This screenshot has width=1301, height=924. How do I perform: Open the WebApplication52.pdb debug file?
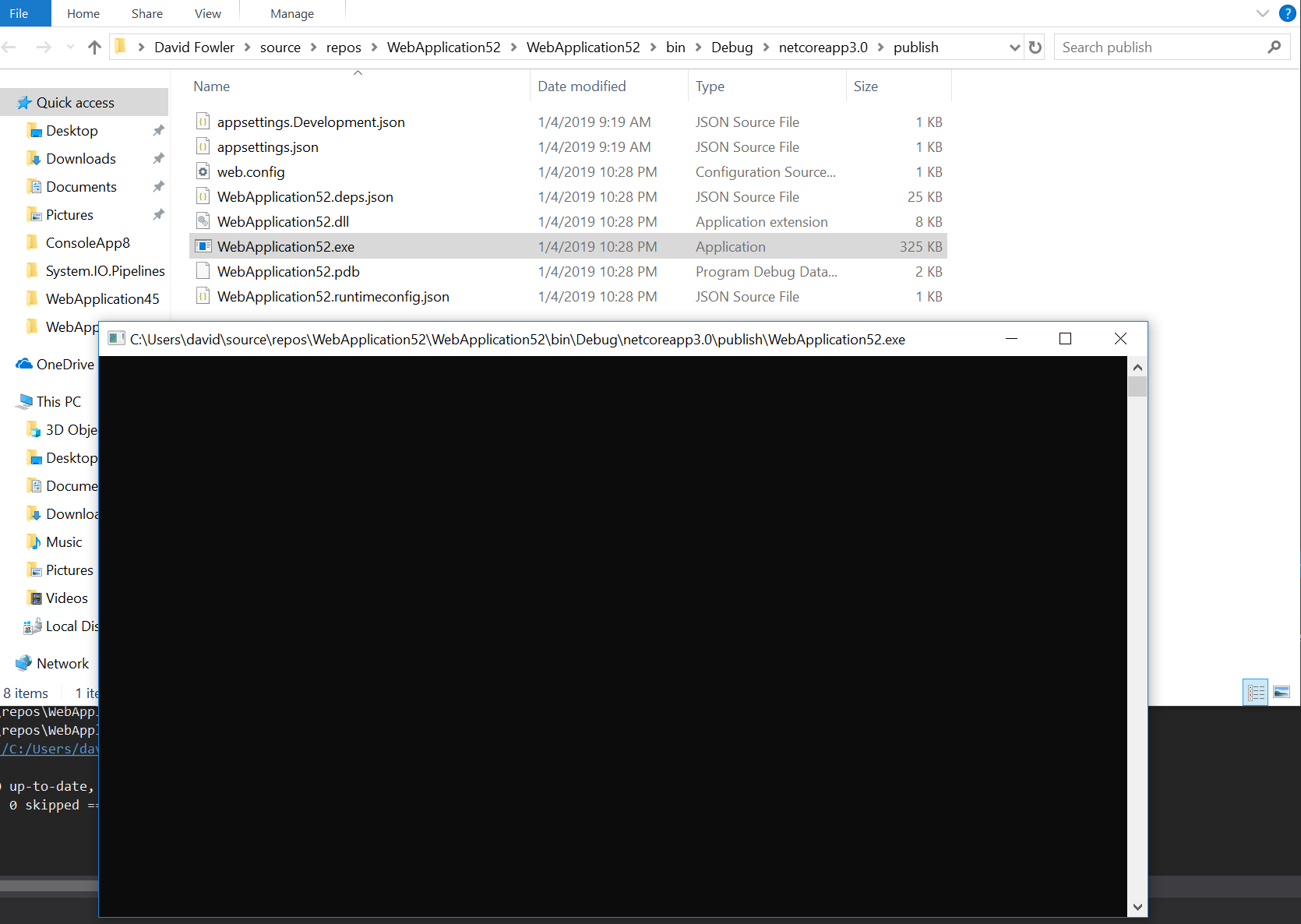[x=288, y=271]
